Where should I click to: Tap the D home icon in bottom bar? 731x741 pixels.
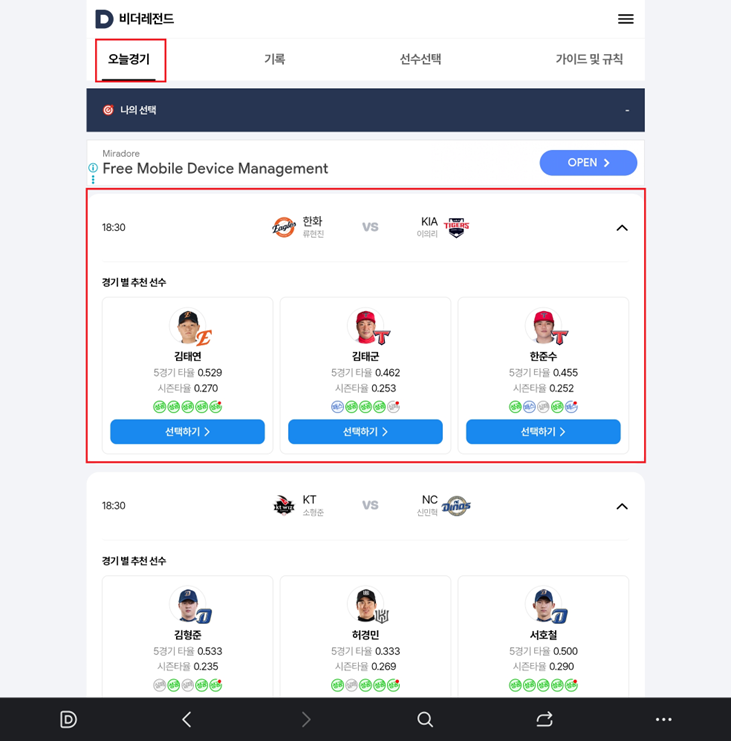tap(68, 719)
